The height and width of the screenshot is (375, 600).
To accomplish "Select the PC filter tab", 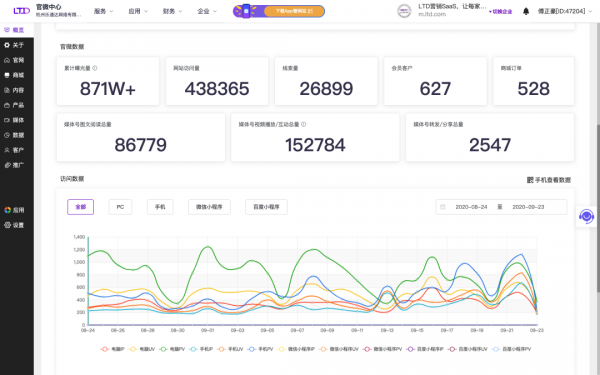I will 120,207.
